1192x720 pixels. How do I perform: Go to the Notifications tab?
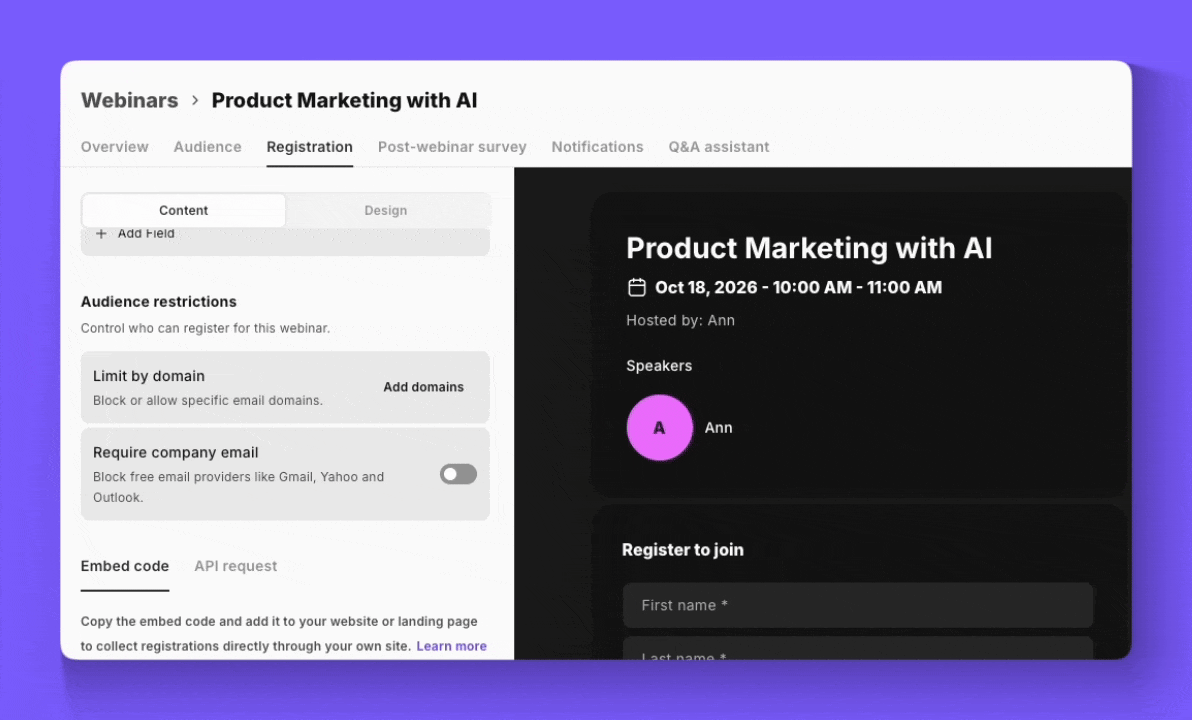598,147
